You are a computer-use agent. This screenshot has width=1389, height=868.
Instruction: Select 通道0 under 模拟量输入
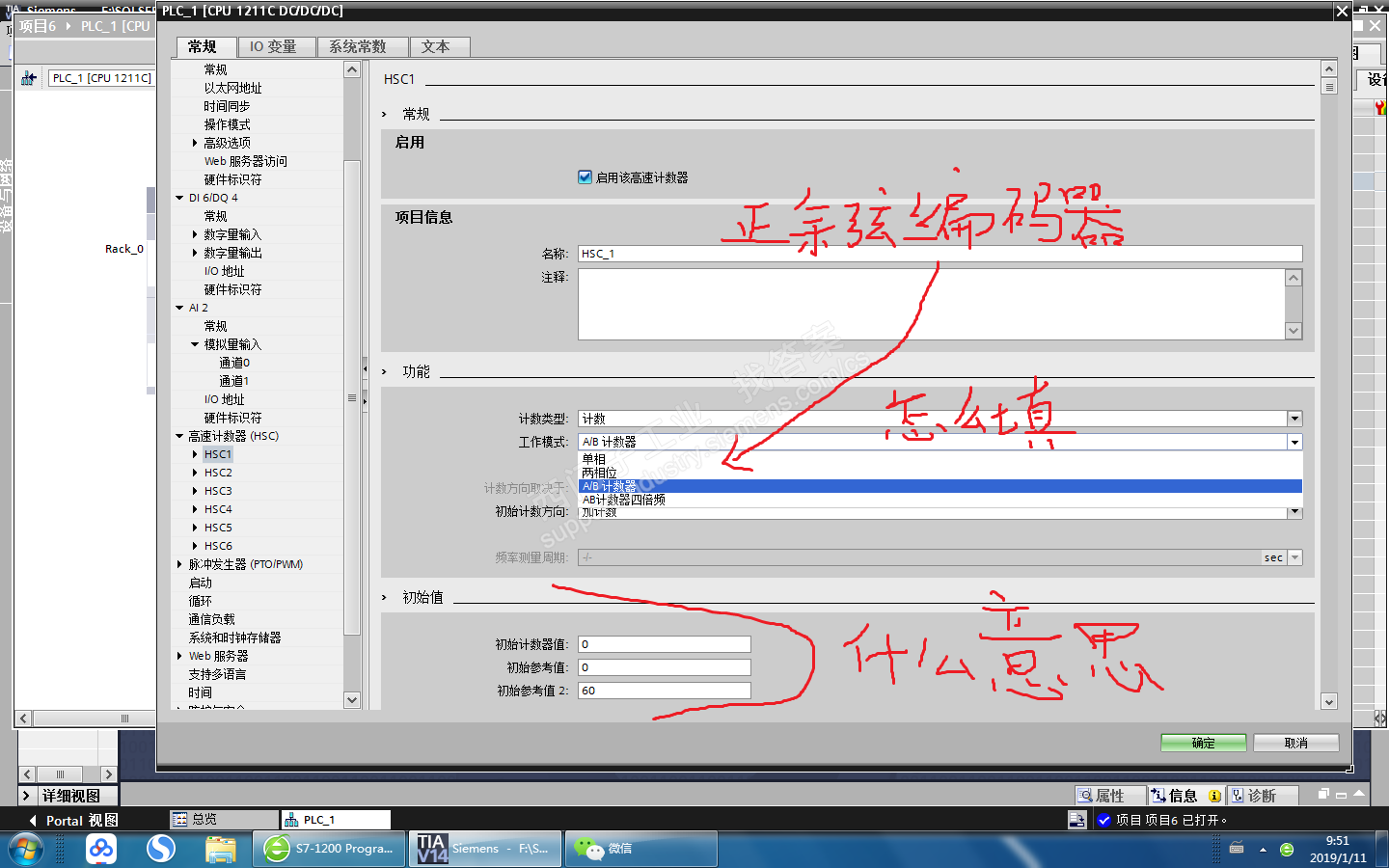(234, 363)
